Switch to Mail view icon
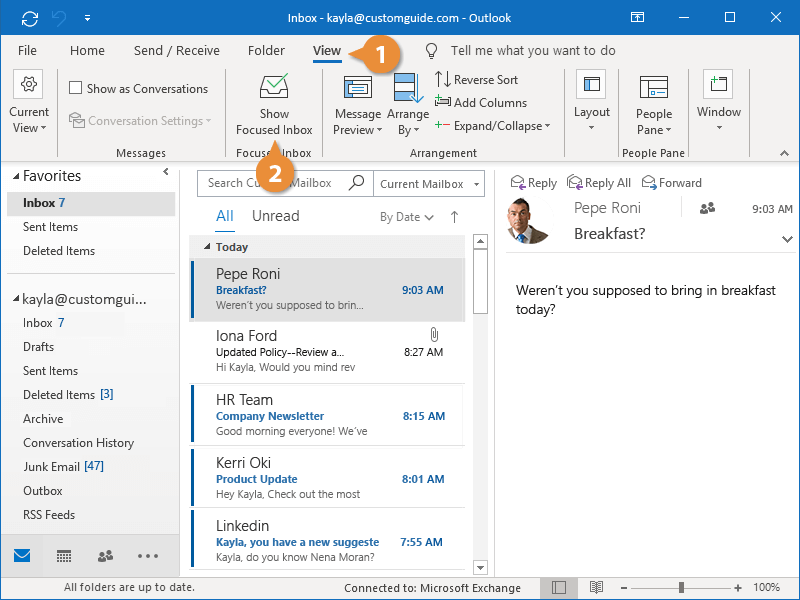The image size is (800, 600). [22, 556]
